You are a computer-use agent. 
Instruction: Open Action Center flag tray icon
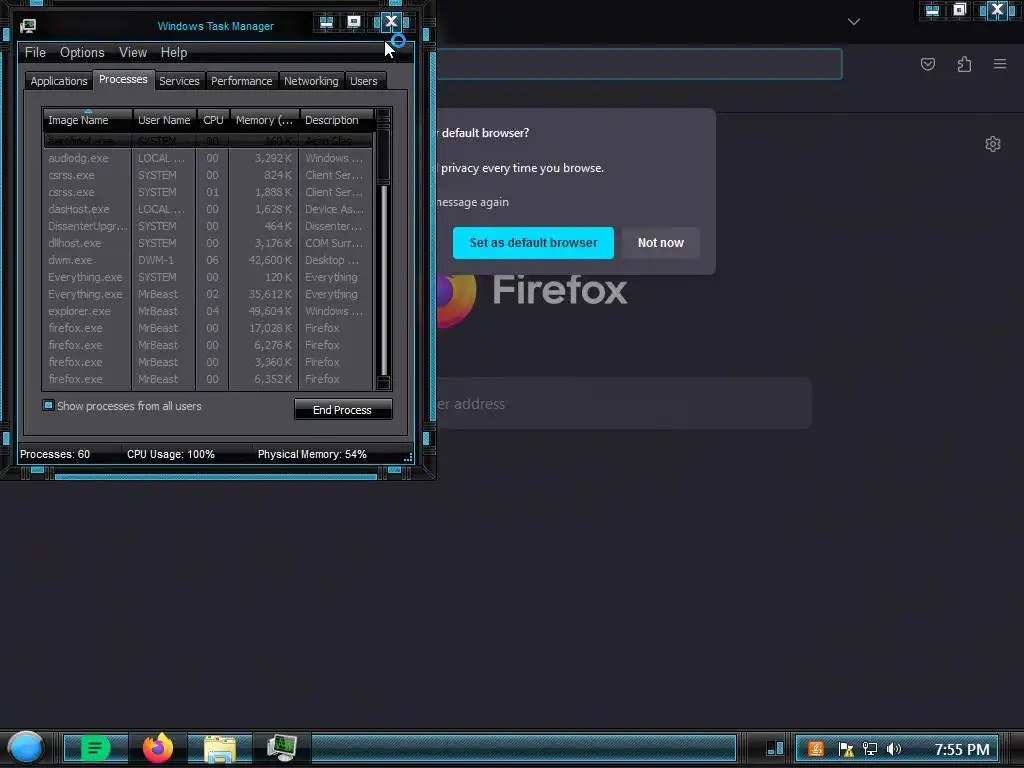[x=846, y=749]
